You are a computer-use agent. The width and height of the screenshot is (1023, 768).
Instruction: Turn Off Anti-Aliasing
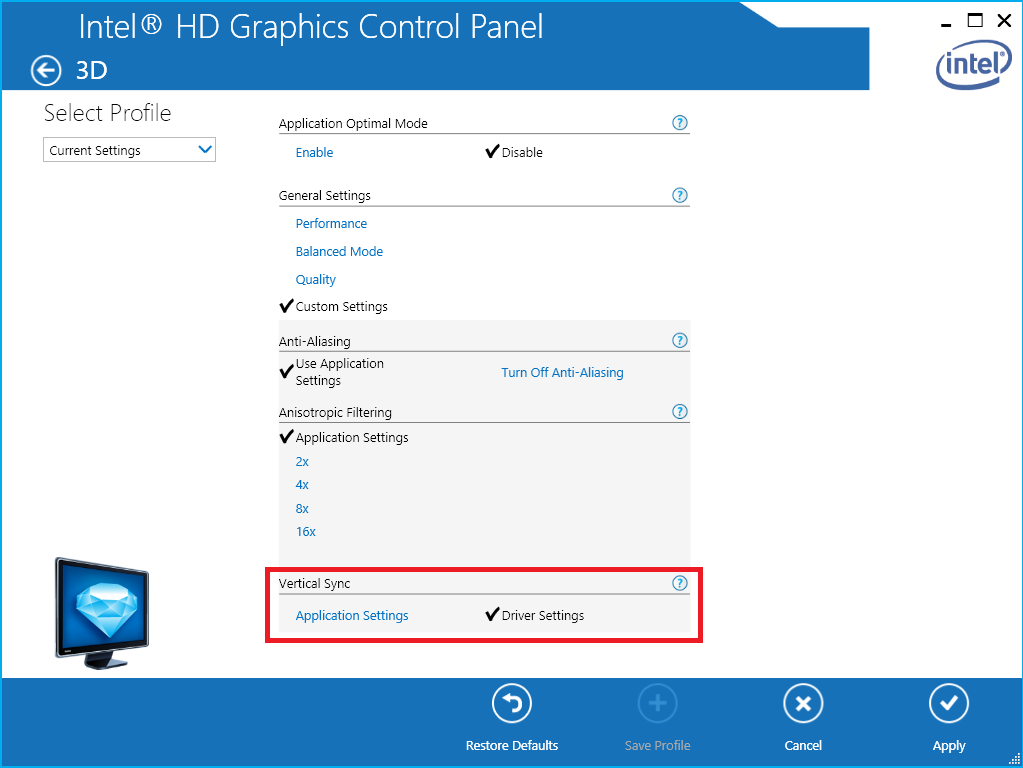(562, 373)
